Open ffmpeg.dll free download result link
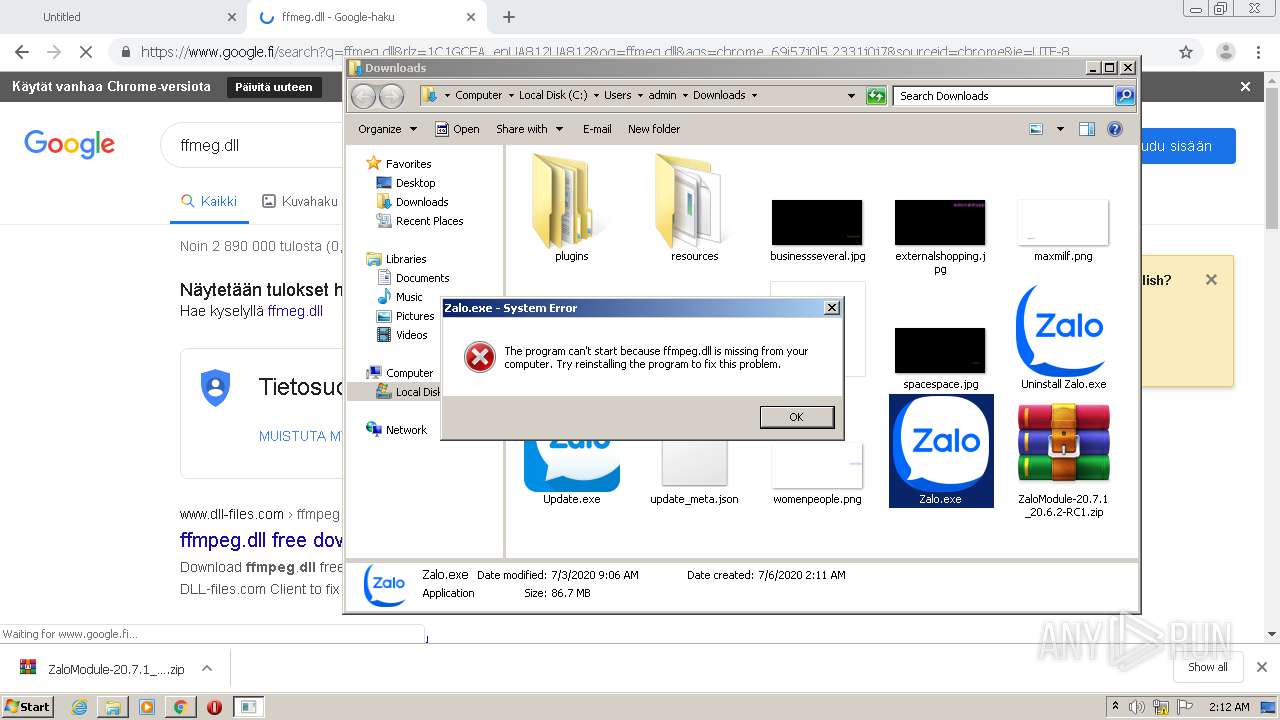 pos(261,541)
